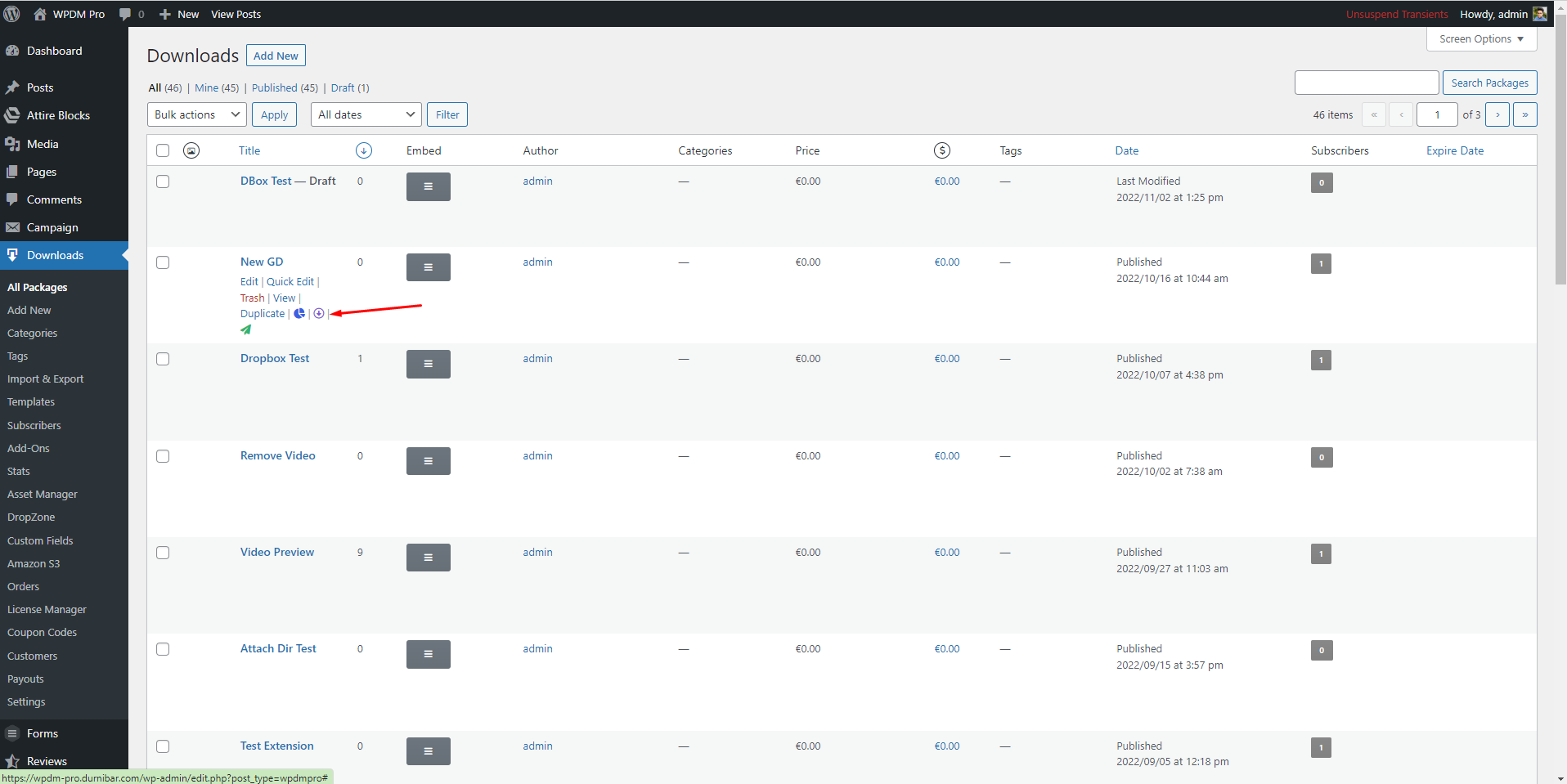
Task: Click the Add New button beside Downloads heading
Action: pyautogui.click(x=276, y=56)
